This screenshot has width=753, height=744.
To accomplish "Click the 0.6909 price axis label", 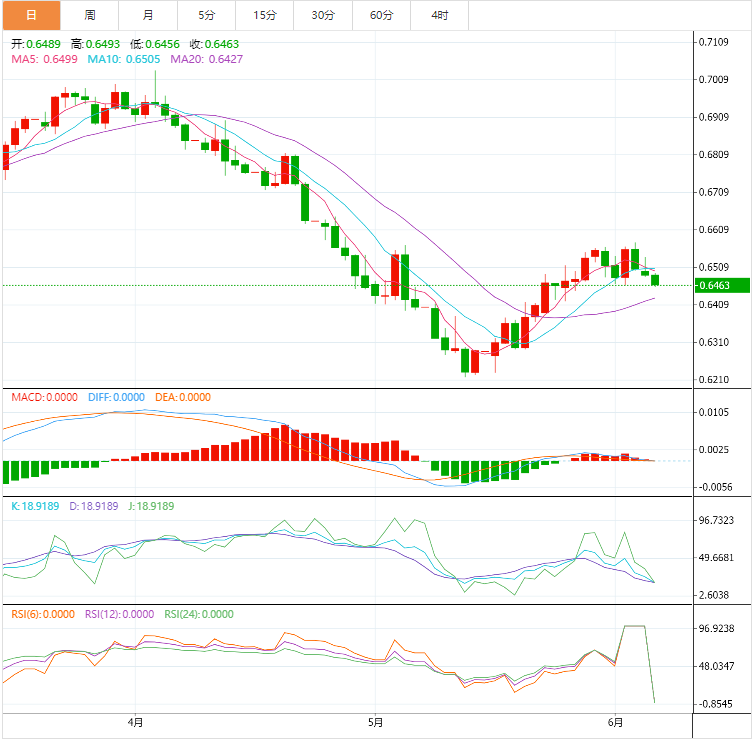I will (714, 117).
